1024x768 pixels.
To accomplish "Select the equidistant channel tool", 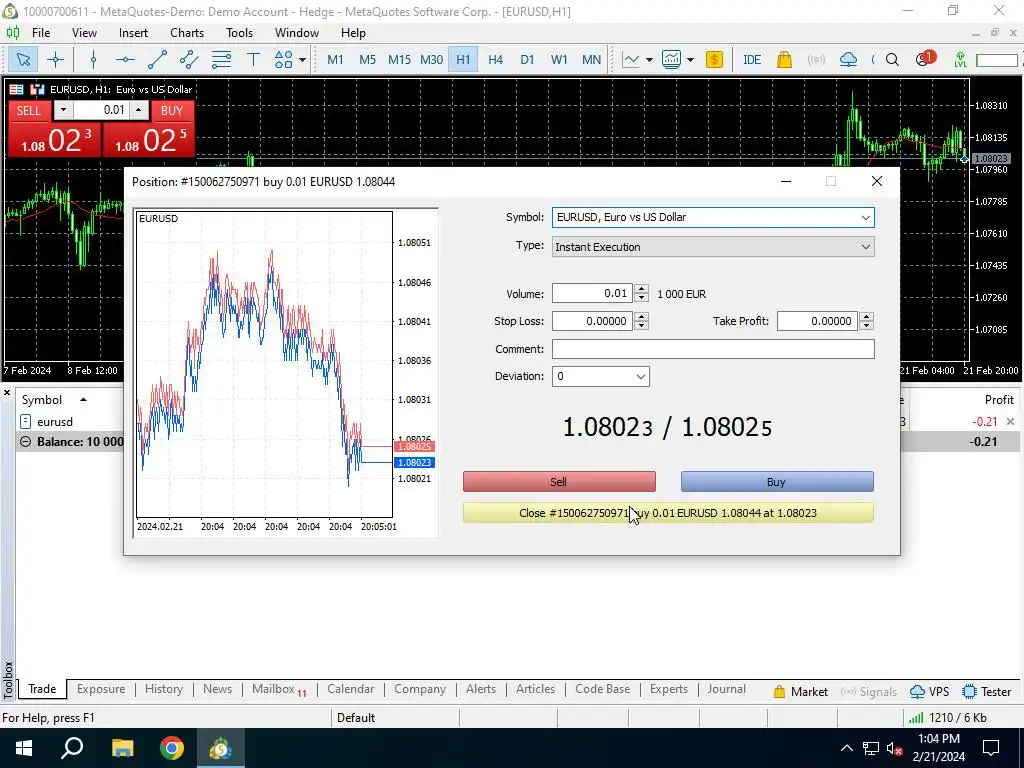I will click(189, 60).
